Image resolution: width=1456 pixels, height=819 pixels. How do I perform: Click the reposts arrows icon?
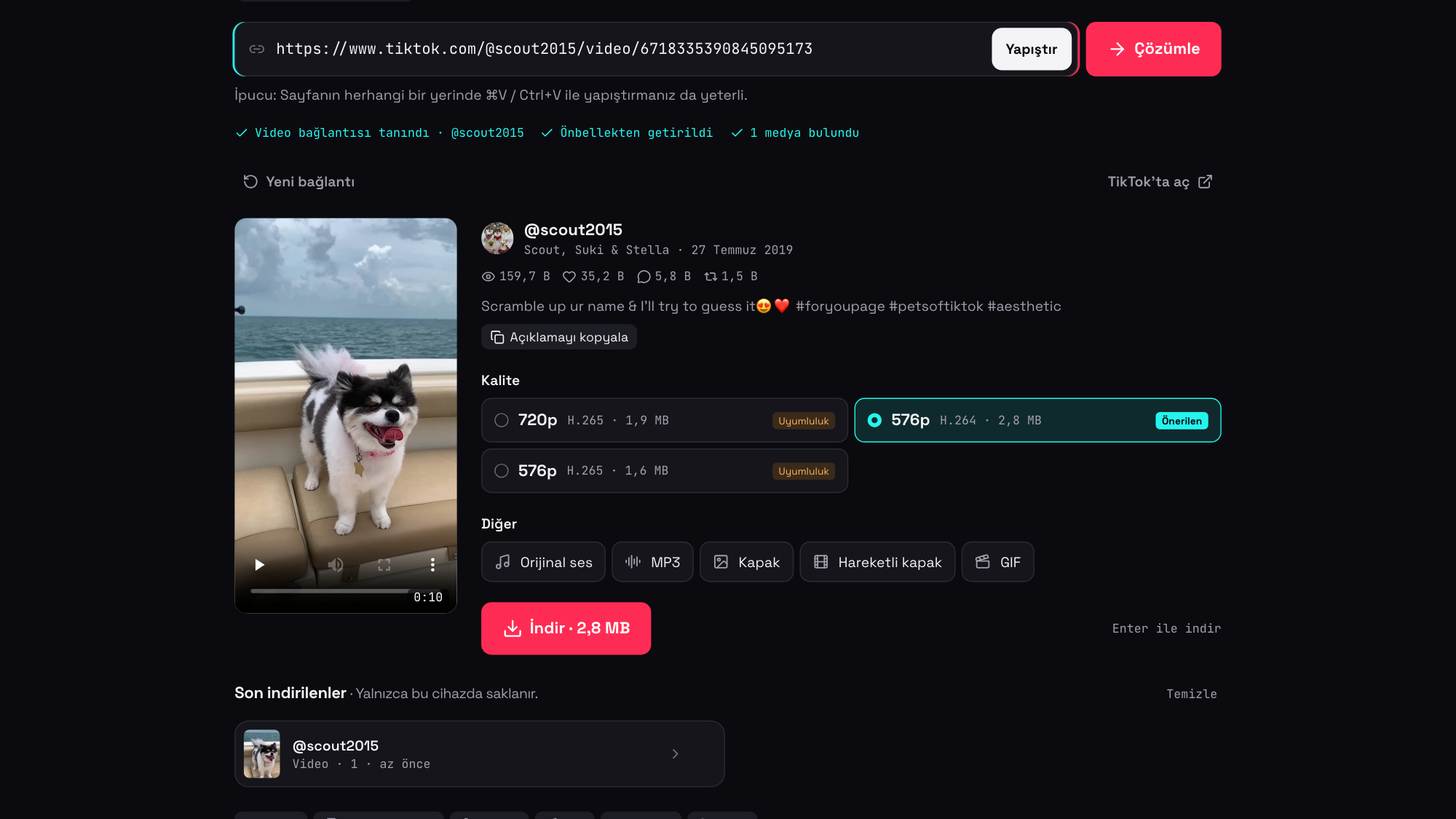711,277
